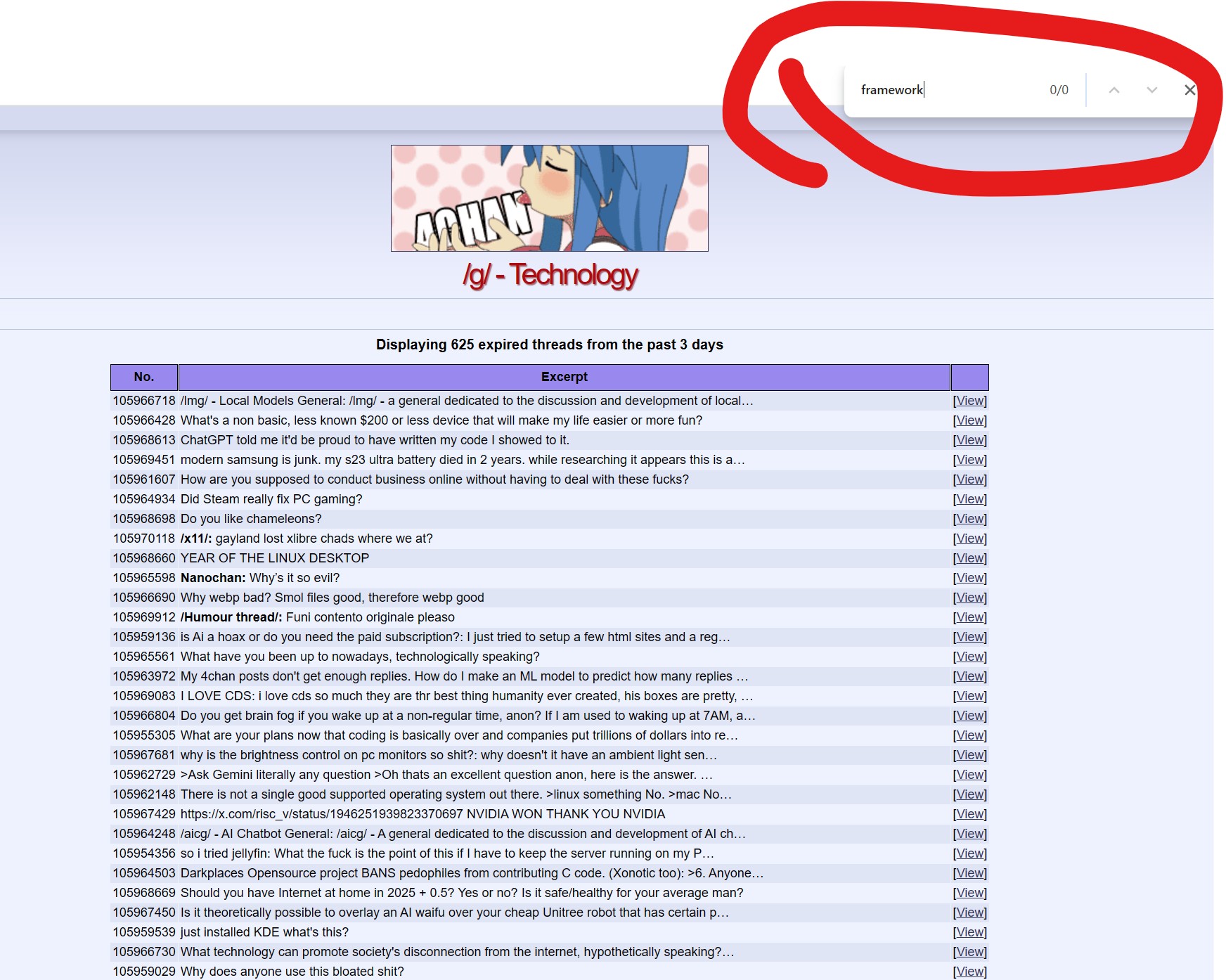This screenshot has height=980, width=1226.
Task: Close the find bar
Action: pos(1189,90)
